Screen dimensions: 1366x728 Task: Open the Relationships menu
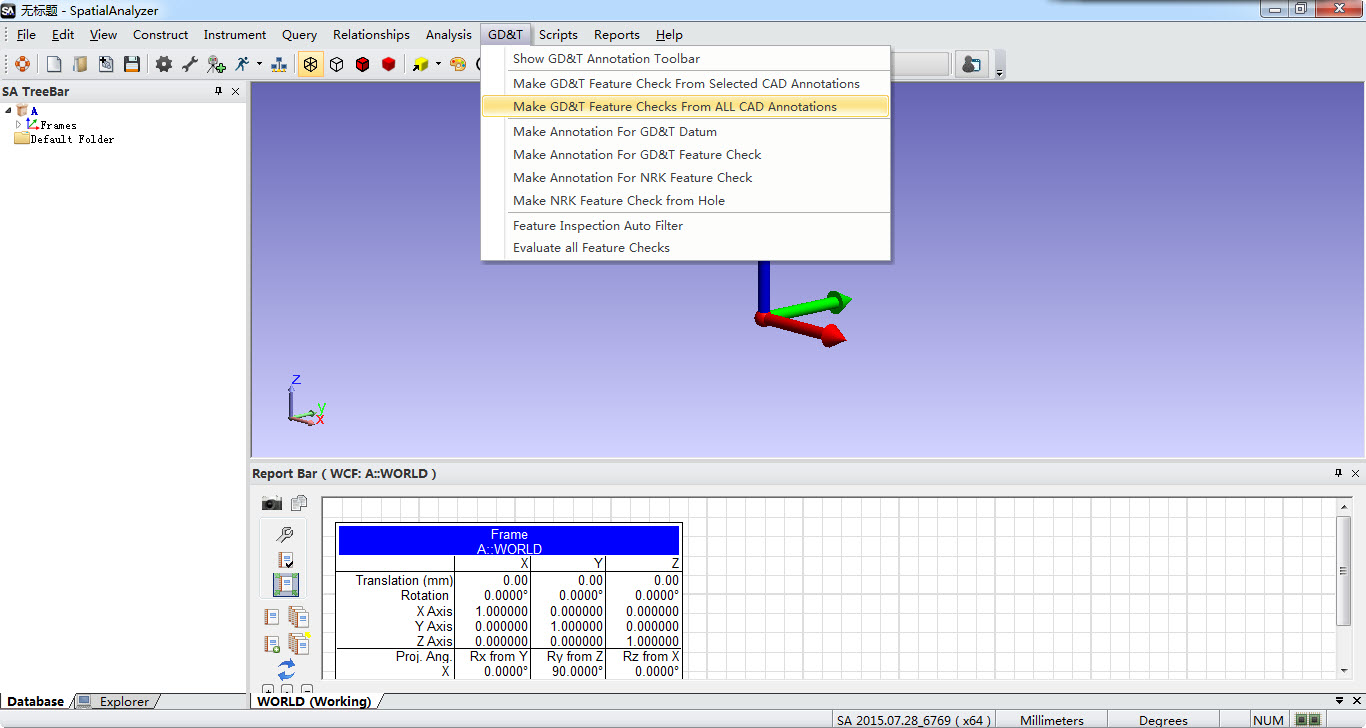(x=371, y=35)
